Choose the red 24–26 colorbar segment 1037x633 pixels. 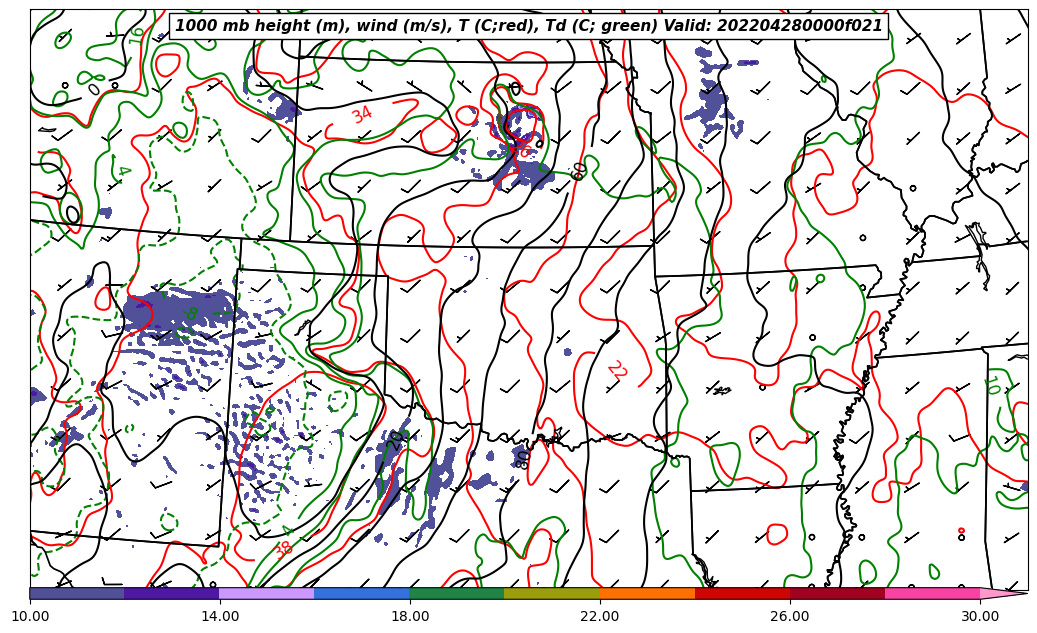(743, 593)
